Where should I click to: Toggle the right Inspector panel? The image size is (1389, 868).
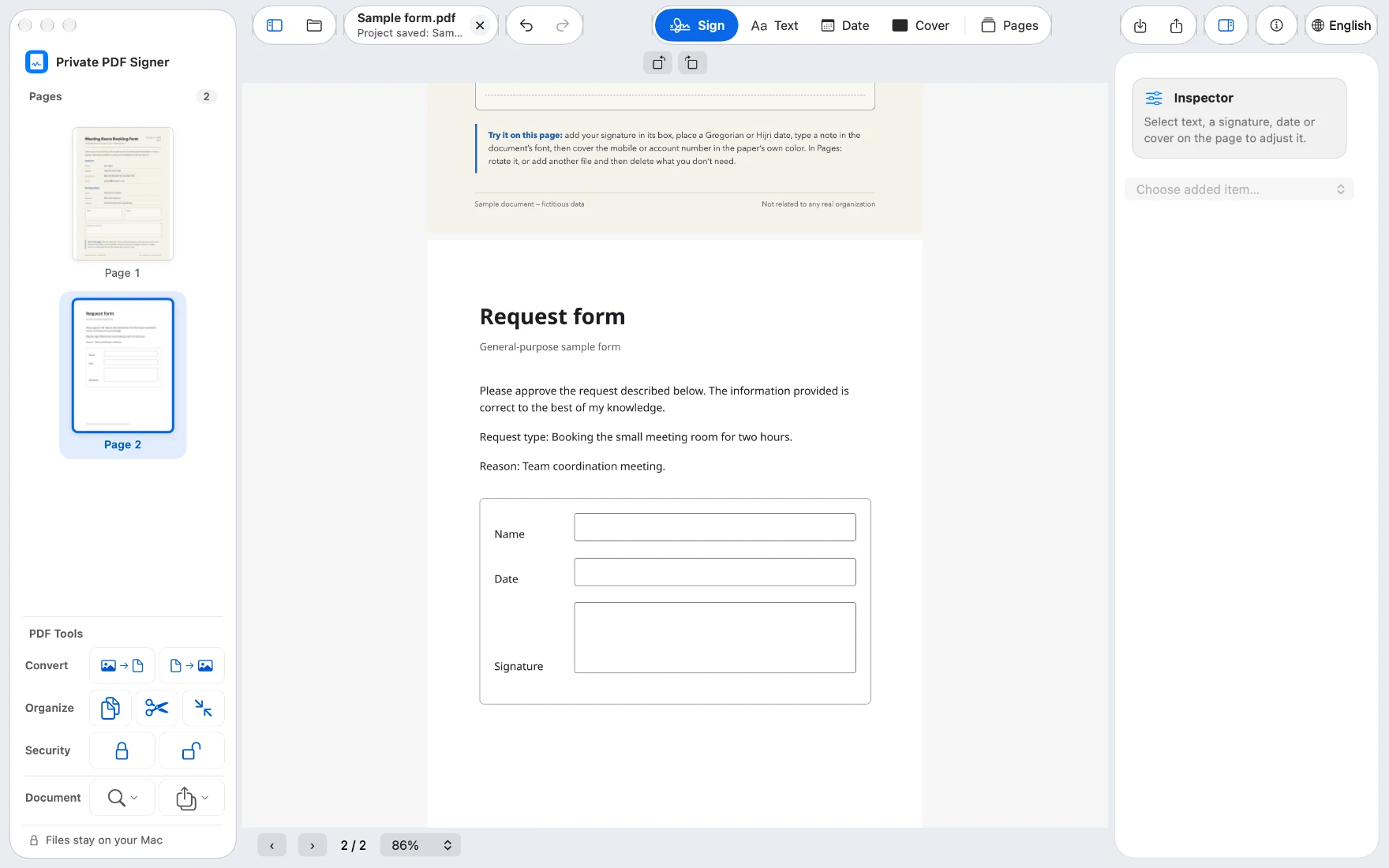click(1226, 25)
